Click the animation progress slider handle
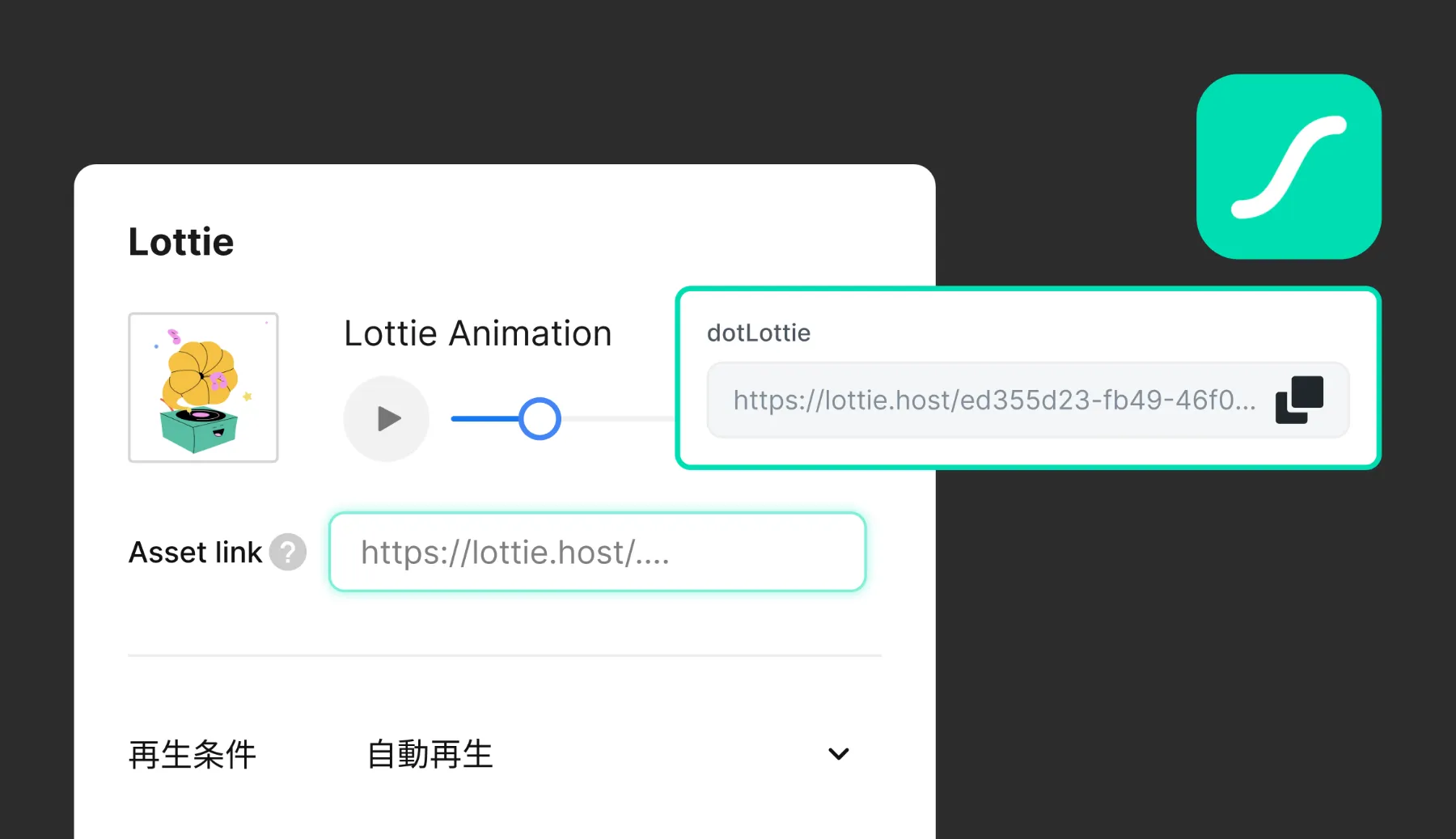The image size is (1456, 839). [540, 418]
